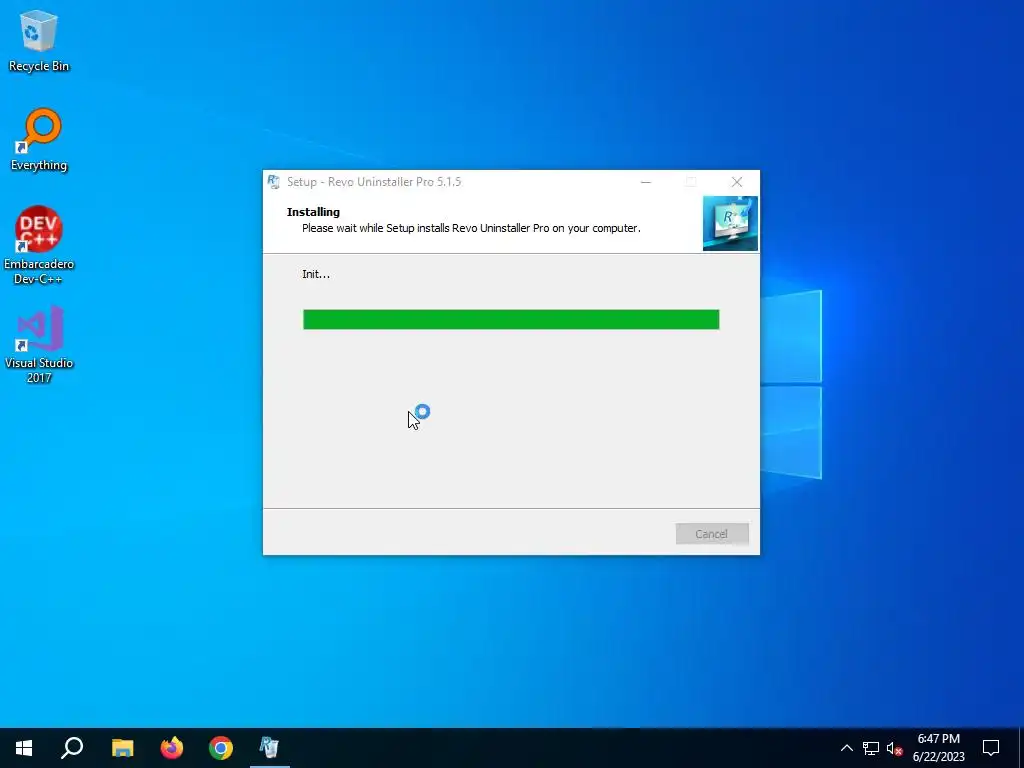Open the notification center icon

coord(991,748)
